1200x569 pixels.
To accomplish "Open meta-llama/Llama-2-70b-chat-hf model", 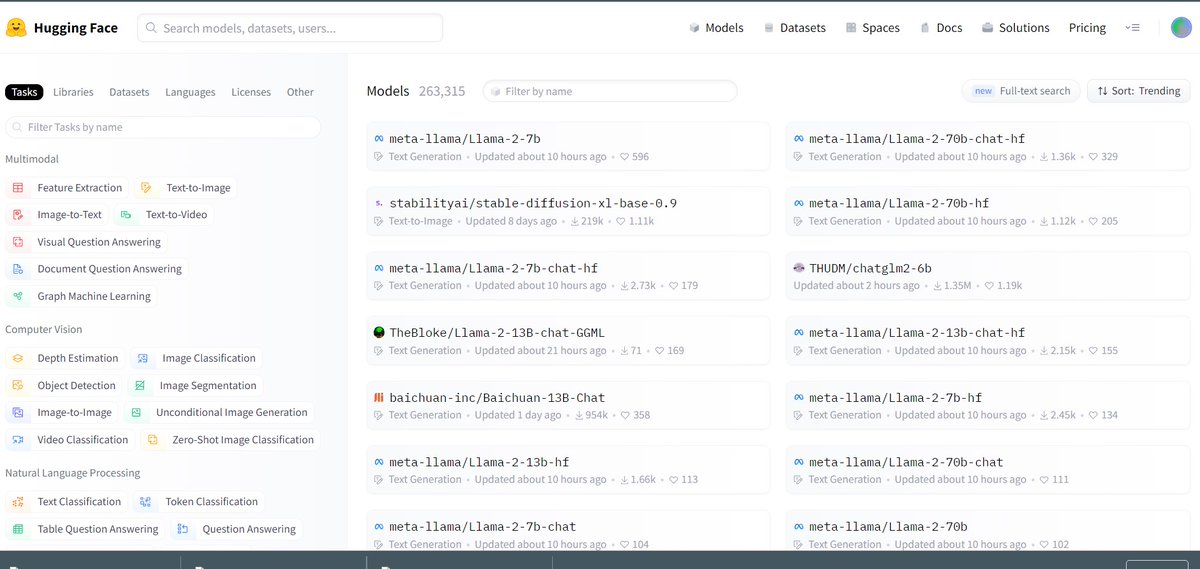I will 987,147.
